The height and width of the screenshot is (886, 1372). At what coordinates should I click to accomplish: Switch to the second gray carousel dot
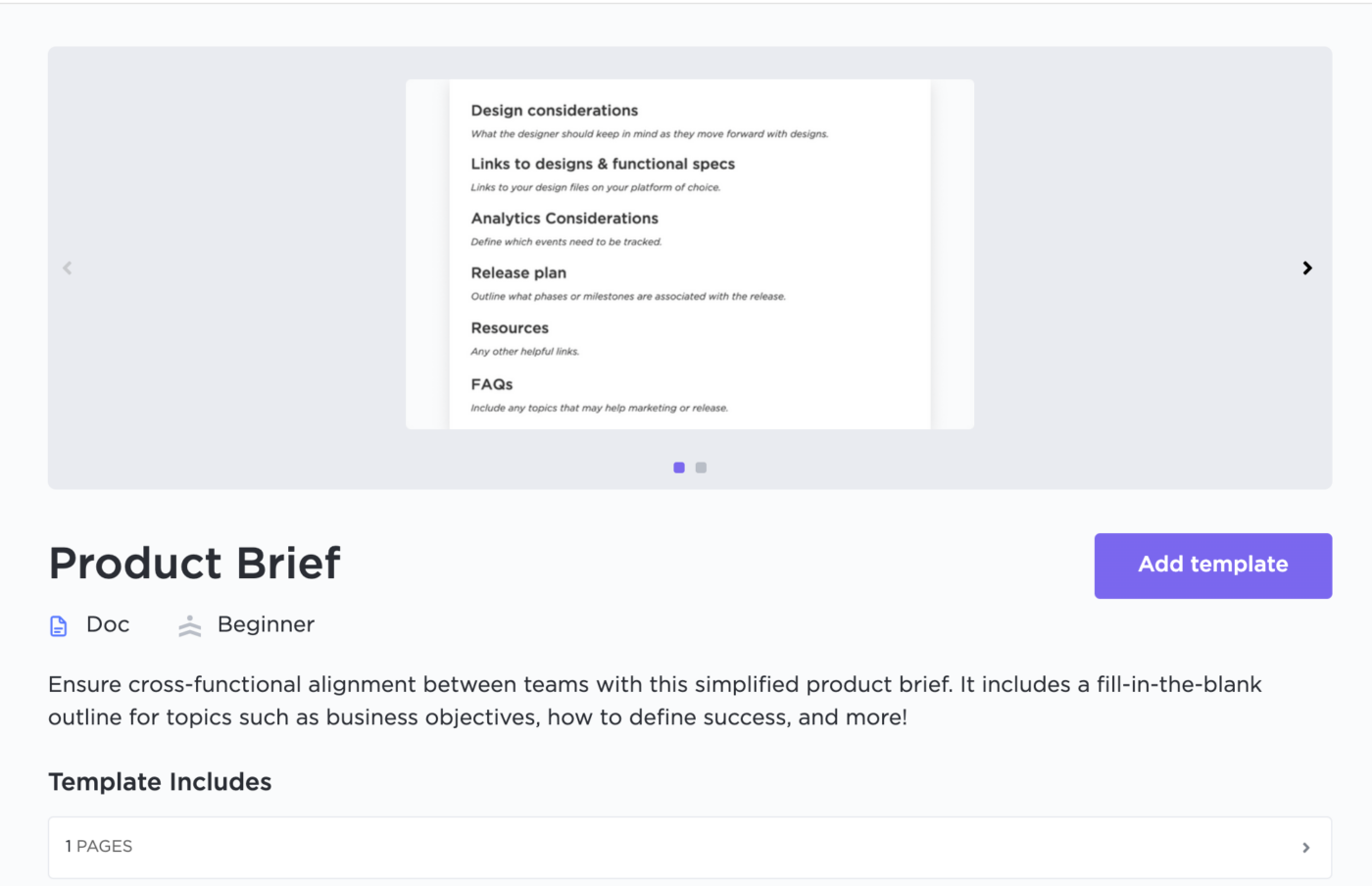click(701, 468)
